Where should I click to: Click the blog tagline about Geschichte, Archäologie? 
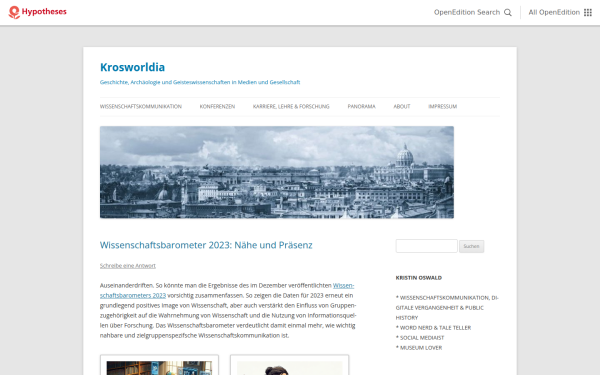(x=200, y=82)
